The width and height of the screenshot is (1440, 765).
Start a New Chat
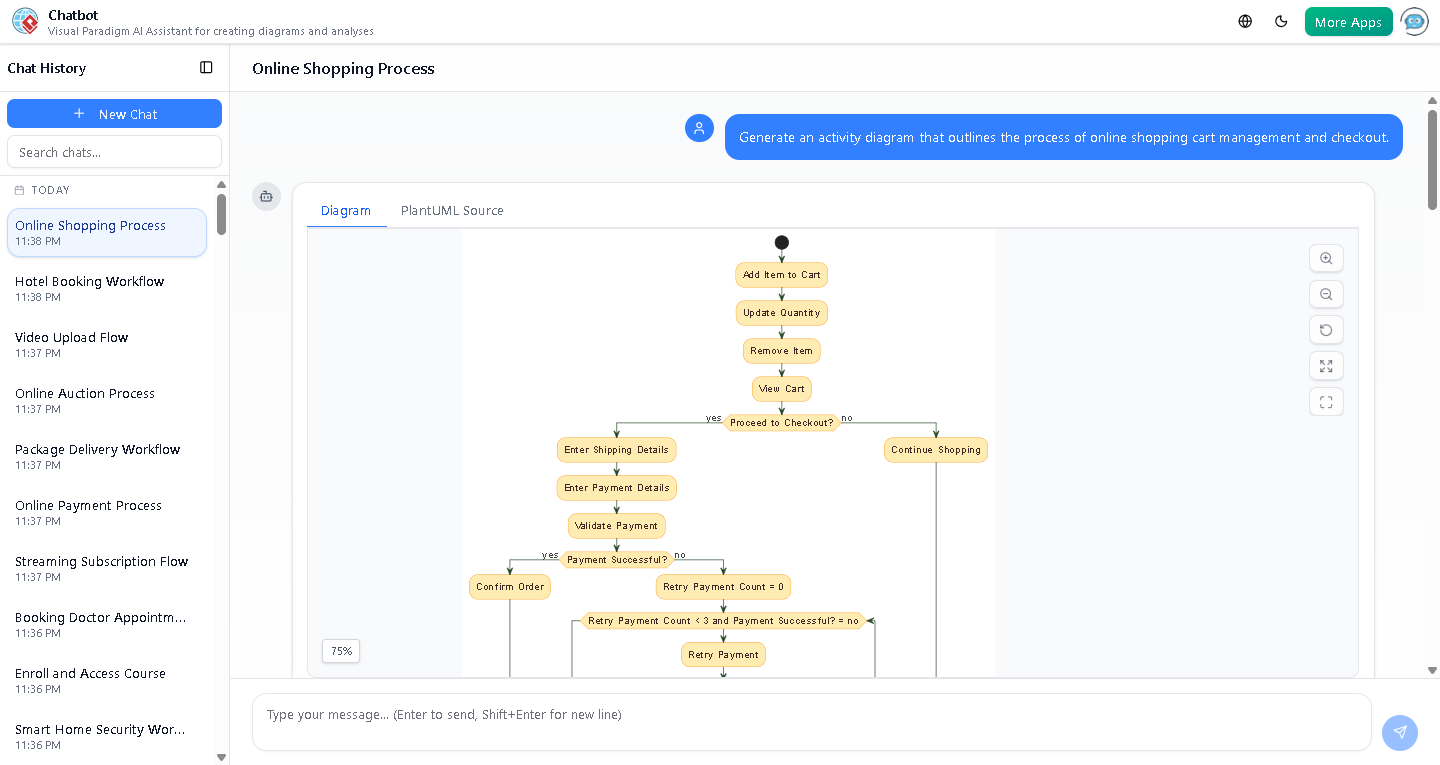(x=114, y=113)
